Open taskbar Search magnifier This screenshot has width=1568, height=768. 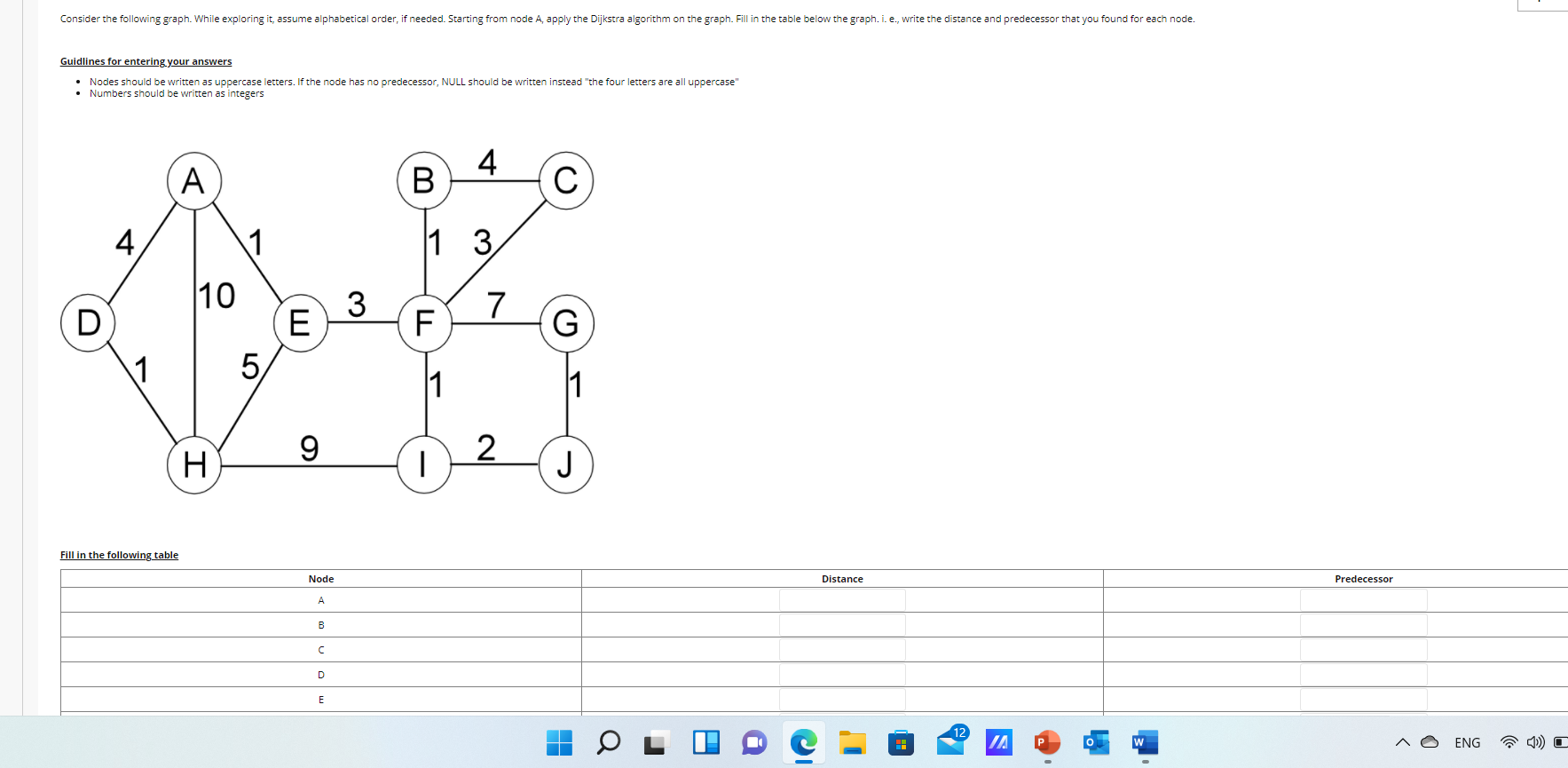[x=608, y=742]
